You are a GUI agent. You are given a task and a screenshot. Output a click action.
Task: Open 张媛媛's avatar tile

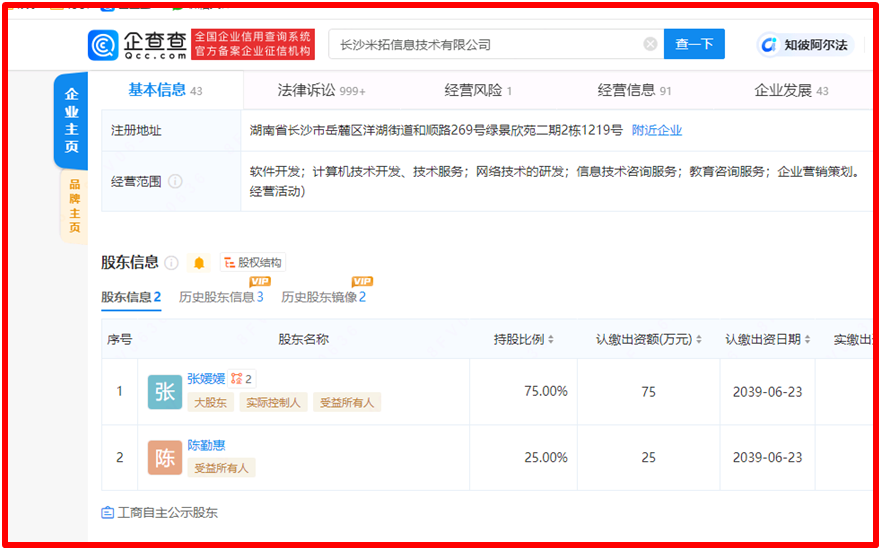[165, 391]
